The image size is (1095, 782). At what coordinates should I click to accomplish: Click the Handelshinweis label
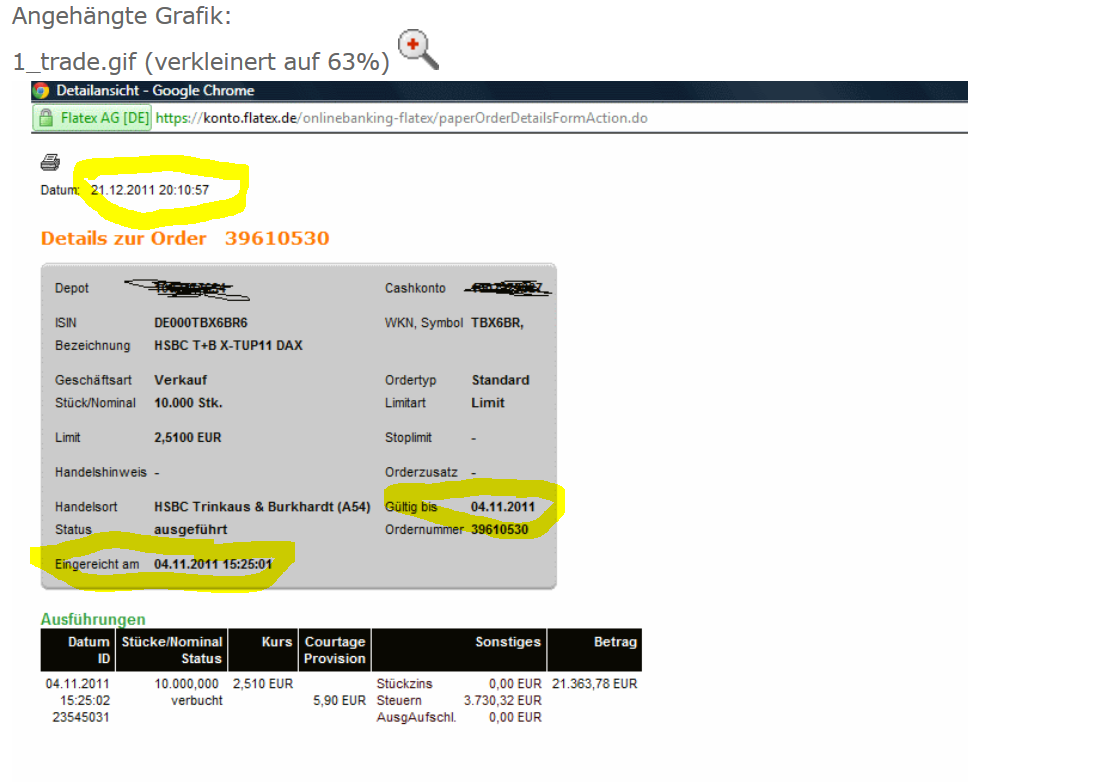(x=101, y=473)
